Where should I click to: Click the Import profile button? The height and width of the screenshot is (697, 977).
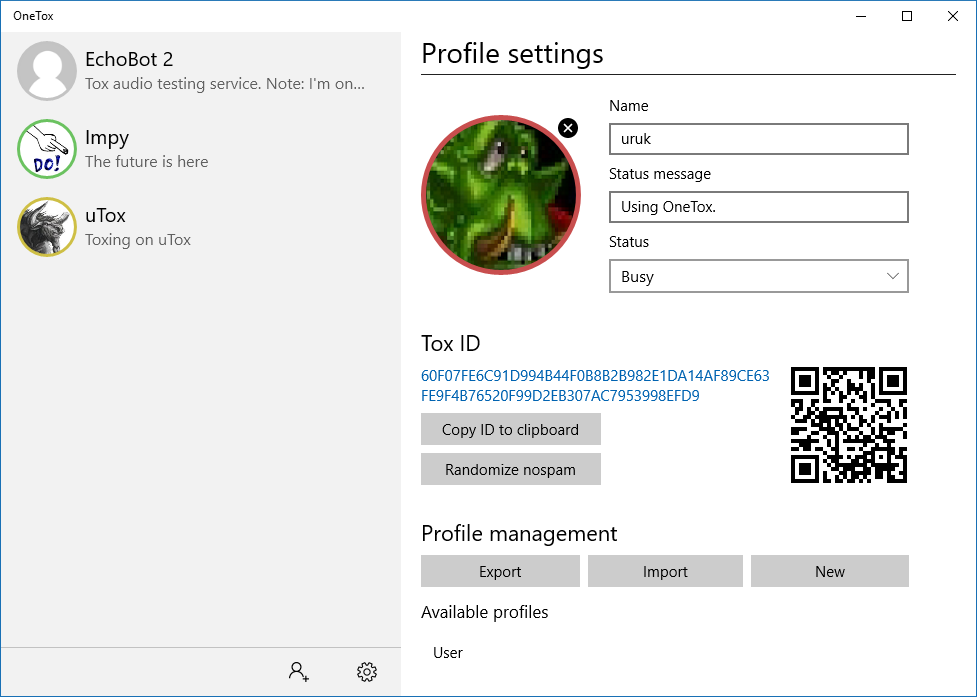[665, 571]
